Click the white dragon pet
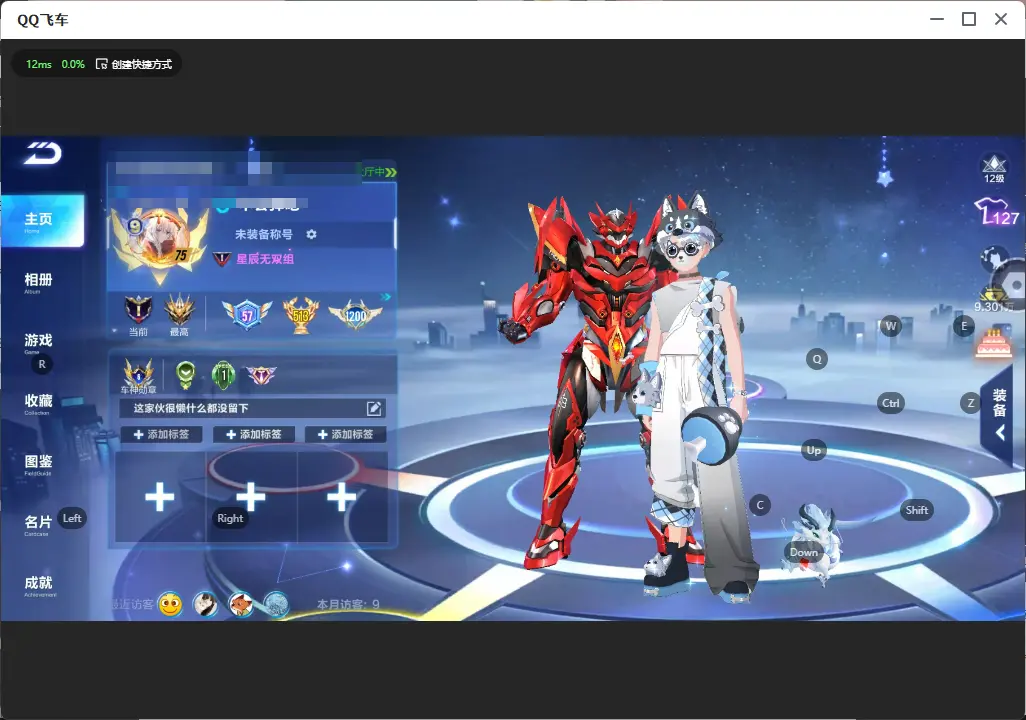The image size is (1026, 720). (x=813, y=542)
